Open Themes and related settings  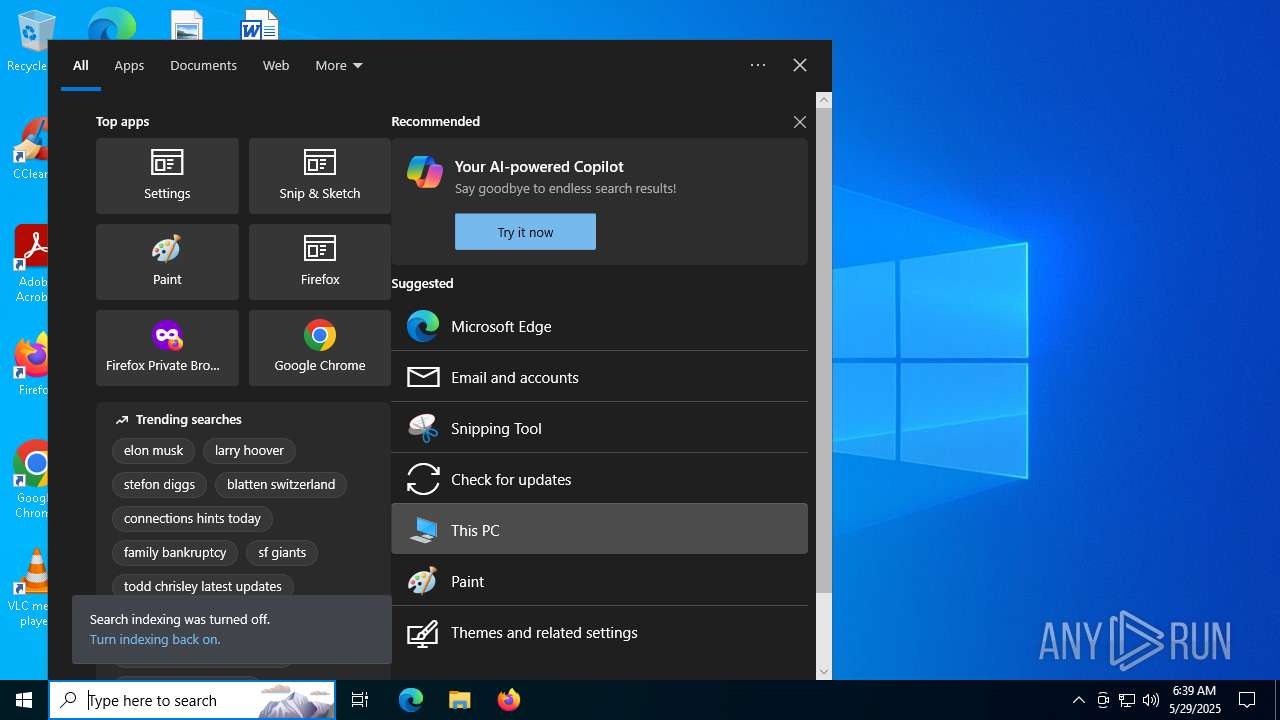point(599,632)
